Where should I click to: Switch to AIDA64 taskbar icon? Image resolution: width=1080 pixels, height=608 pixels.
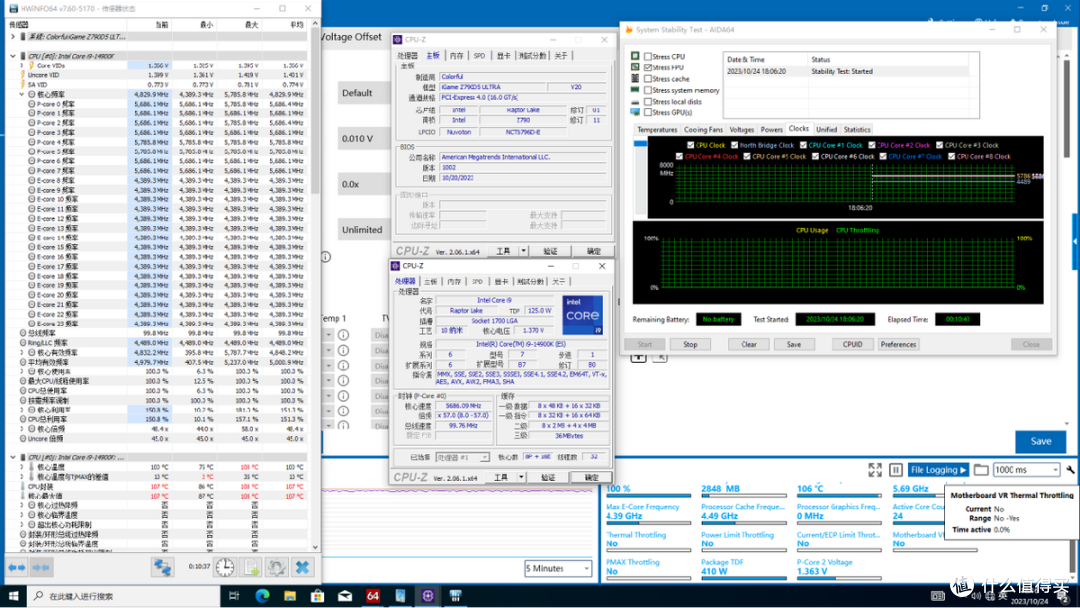click(373, 596)
